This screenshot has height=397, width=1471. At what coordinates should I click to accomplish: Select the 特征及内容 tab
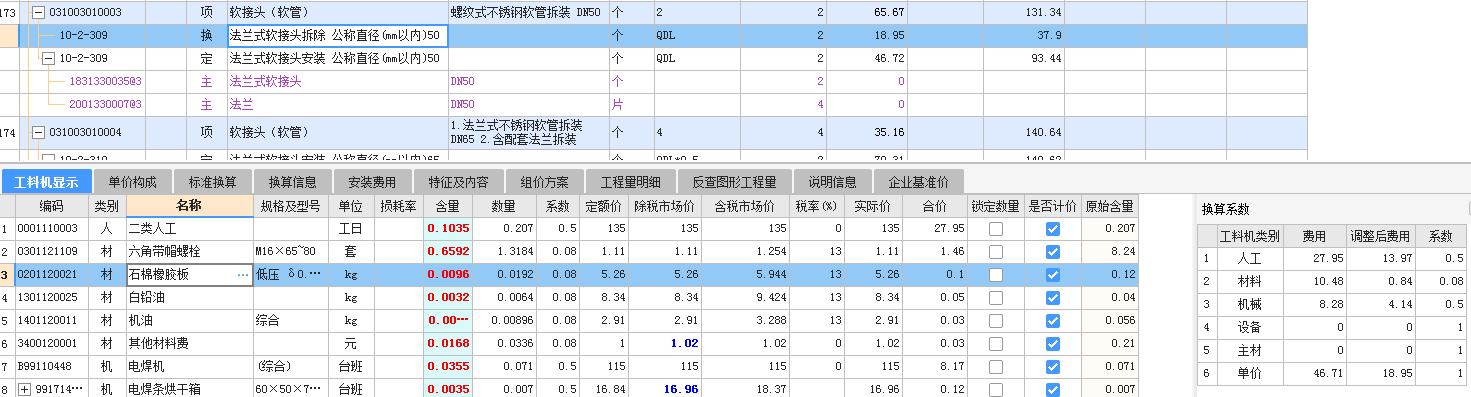coord(459,182)
